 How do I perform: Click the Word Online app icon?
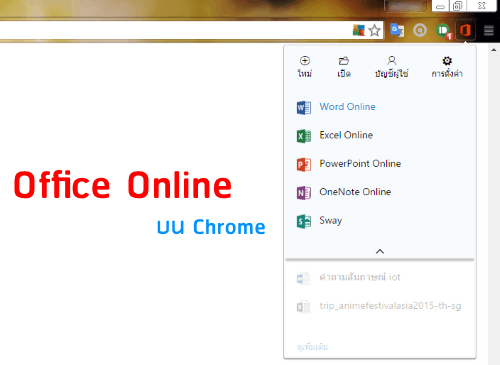(304, 108)
